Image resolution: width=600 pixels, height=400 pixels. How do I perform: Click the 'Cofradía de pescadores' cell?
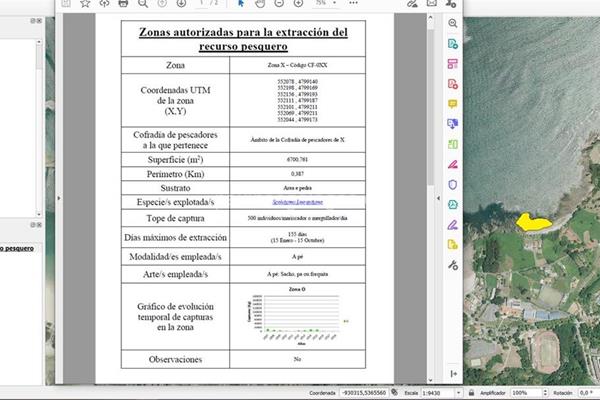click(175, 140)
